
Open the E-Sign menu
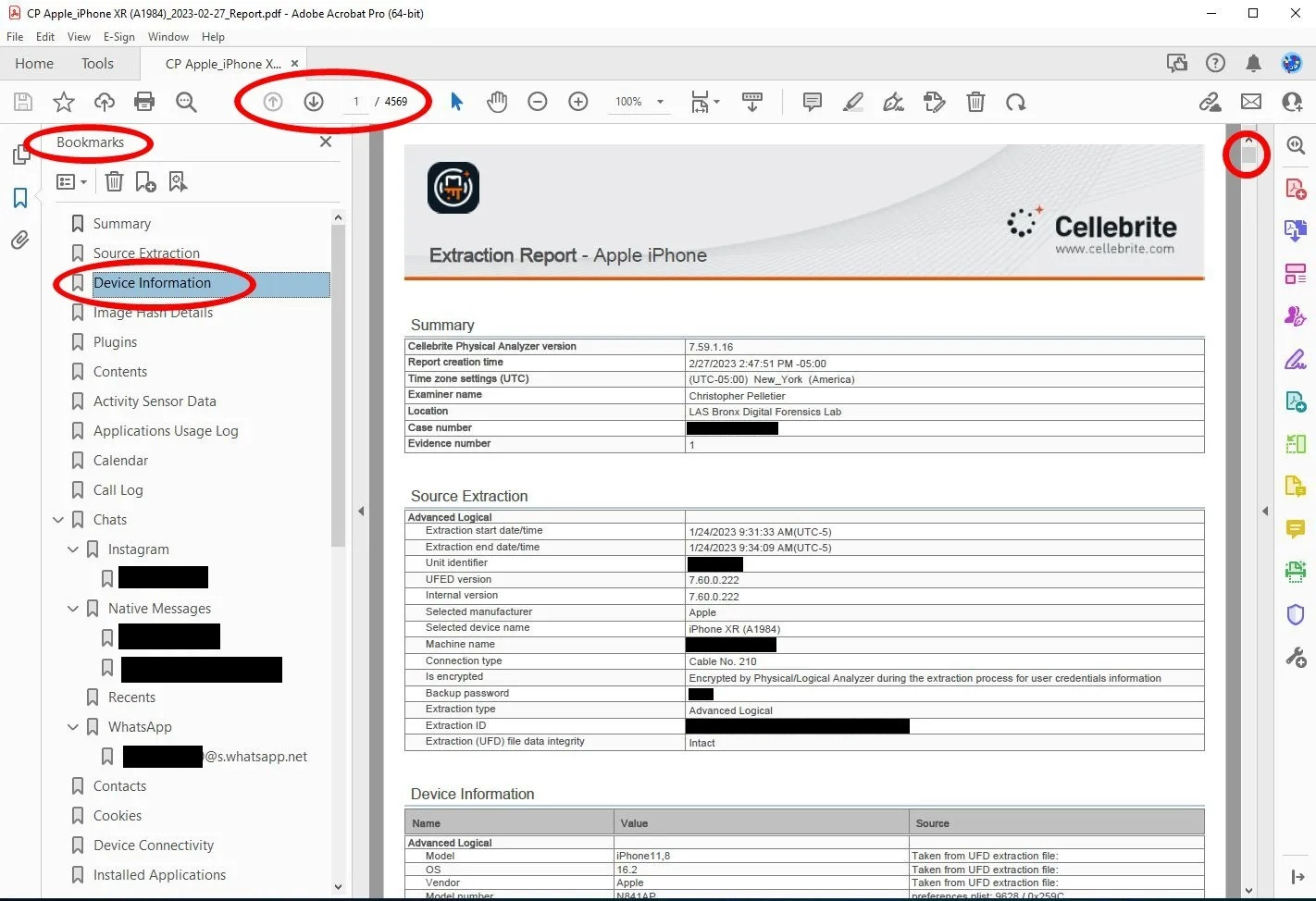pyautogui.click(x=118, y=37)
